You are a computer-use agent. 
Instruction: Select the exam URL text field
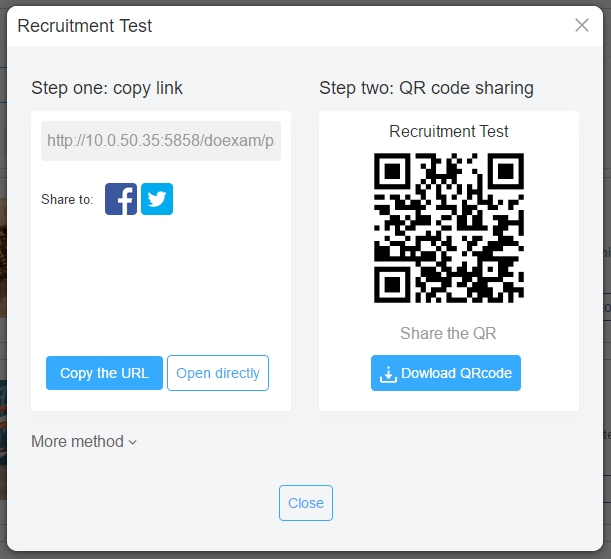[161, 141]
